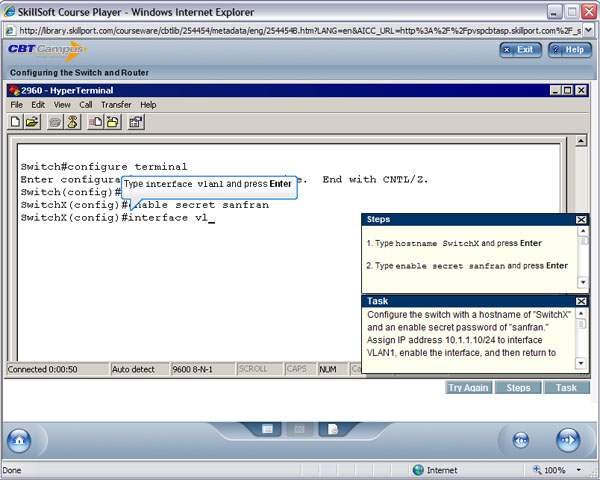Click the Send file toolbar icon
Image resolution: width=600 pixels, height=480 pixels.
pos(96,122)
